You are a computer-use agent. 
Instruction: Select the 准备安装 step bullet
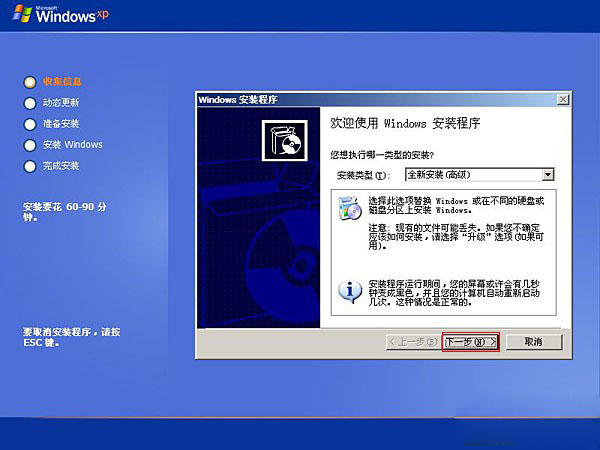(30, 124)
